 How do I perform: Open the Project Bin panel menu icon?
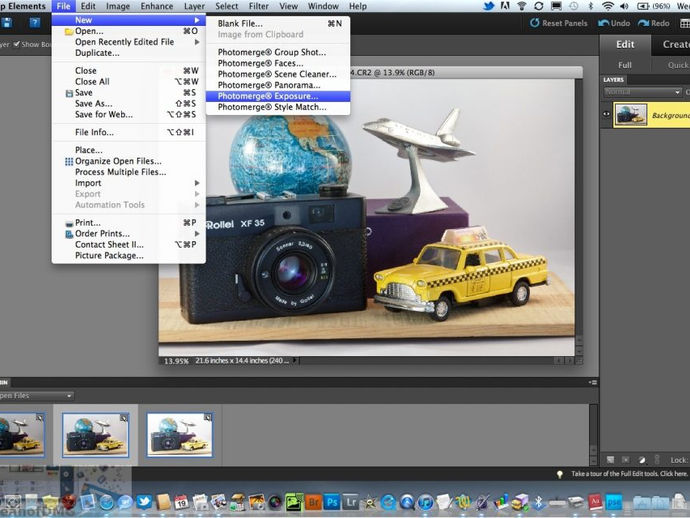point(593,382)
